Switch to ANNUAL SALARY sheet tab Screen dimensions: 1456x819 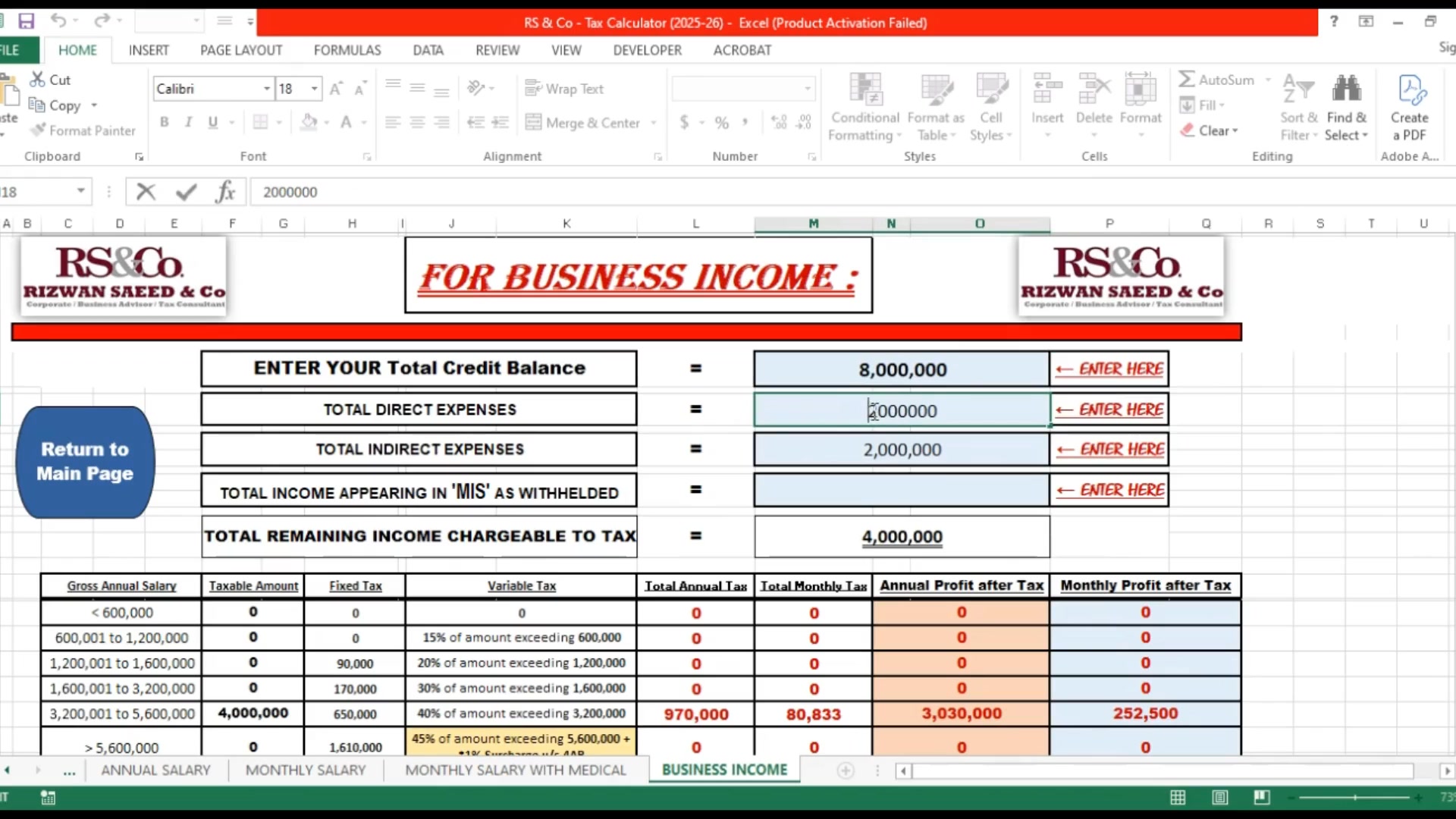[155, 770]
